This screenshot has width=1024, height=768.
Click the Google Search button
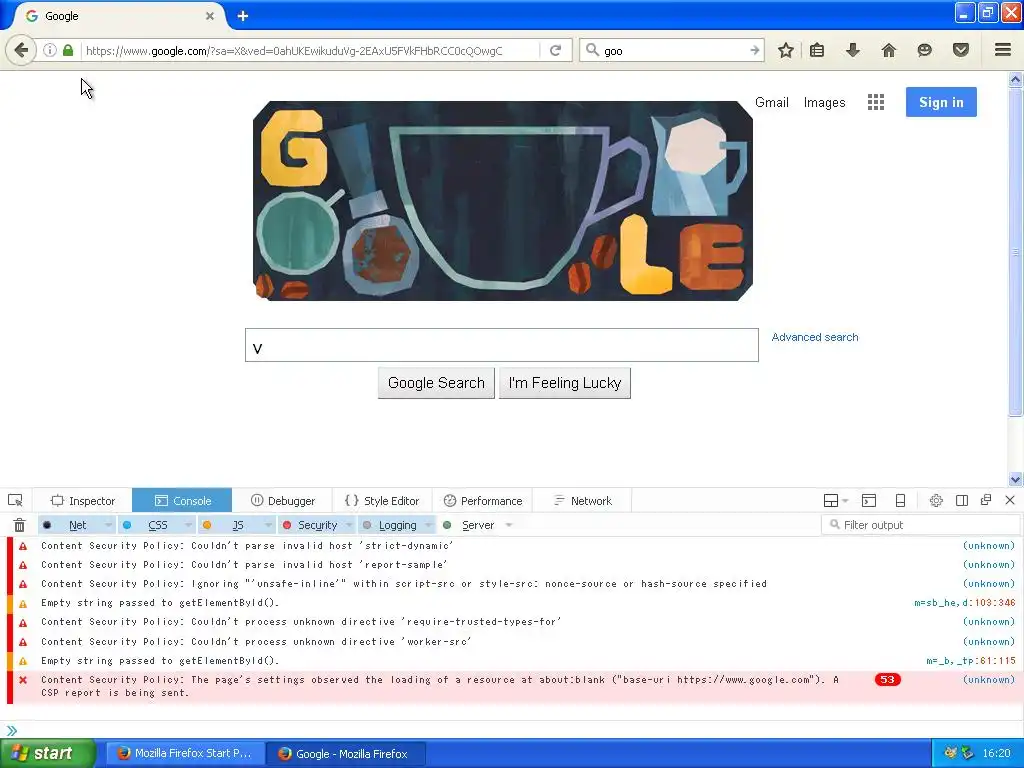[x=436, y=383]
